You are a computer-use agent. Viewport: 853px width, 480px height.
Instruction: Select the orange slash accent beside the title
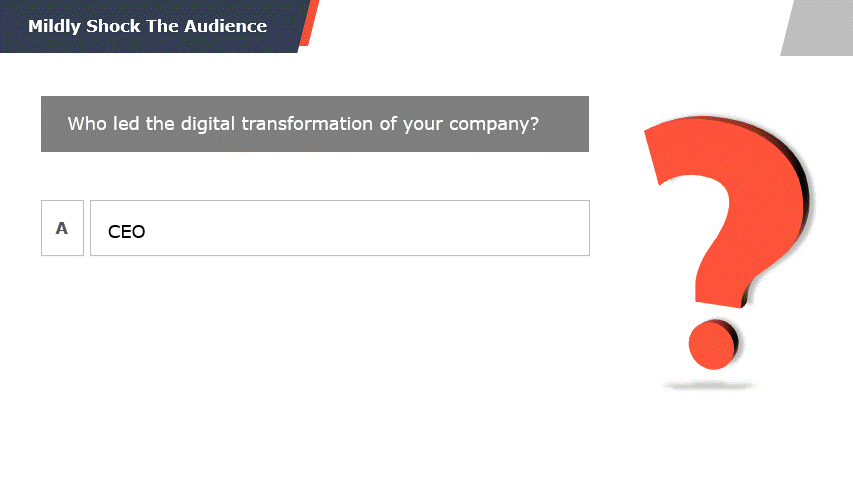310,23
